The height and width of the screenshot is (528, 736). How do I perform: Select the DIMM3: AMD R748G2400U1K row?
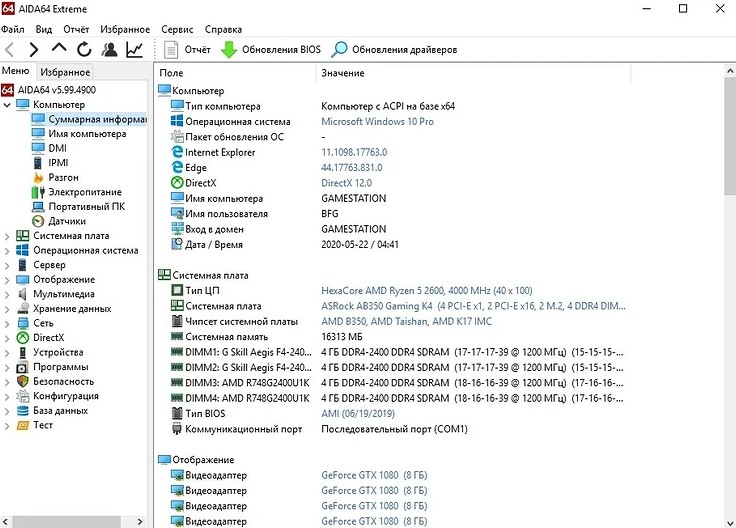(397, 383)
